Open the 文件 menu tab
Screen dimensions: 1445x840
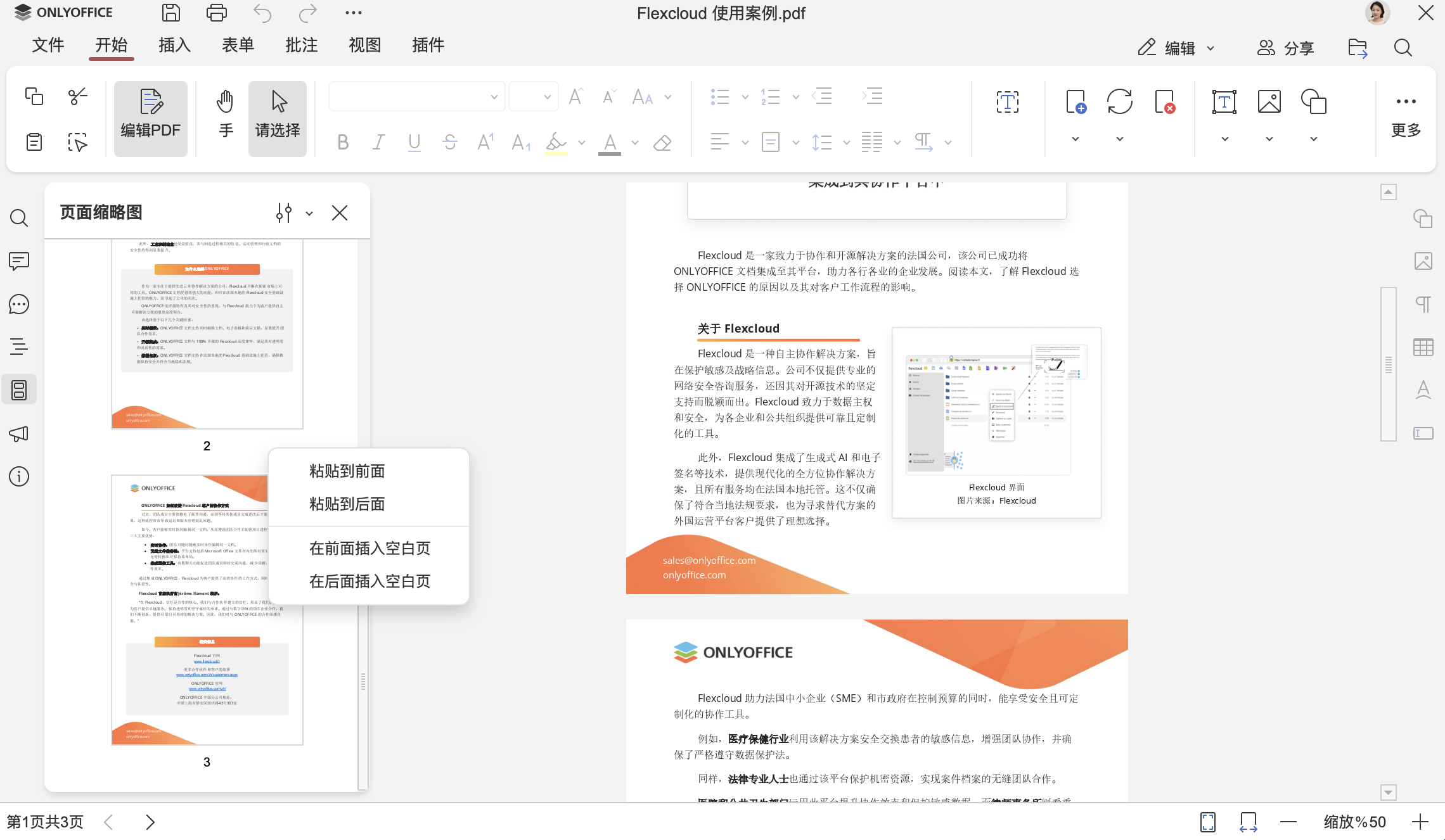(x=48, y=45)
